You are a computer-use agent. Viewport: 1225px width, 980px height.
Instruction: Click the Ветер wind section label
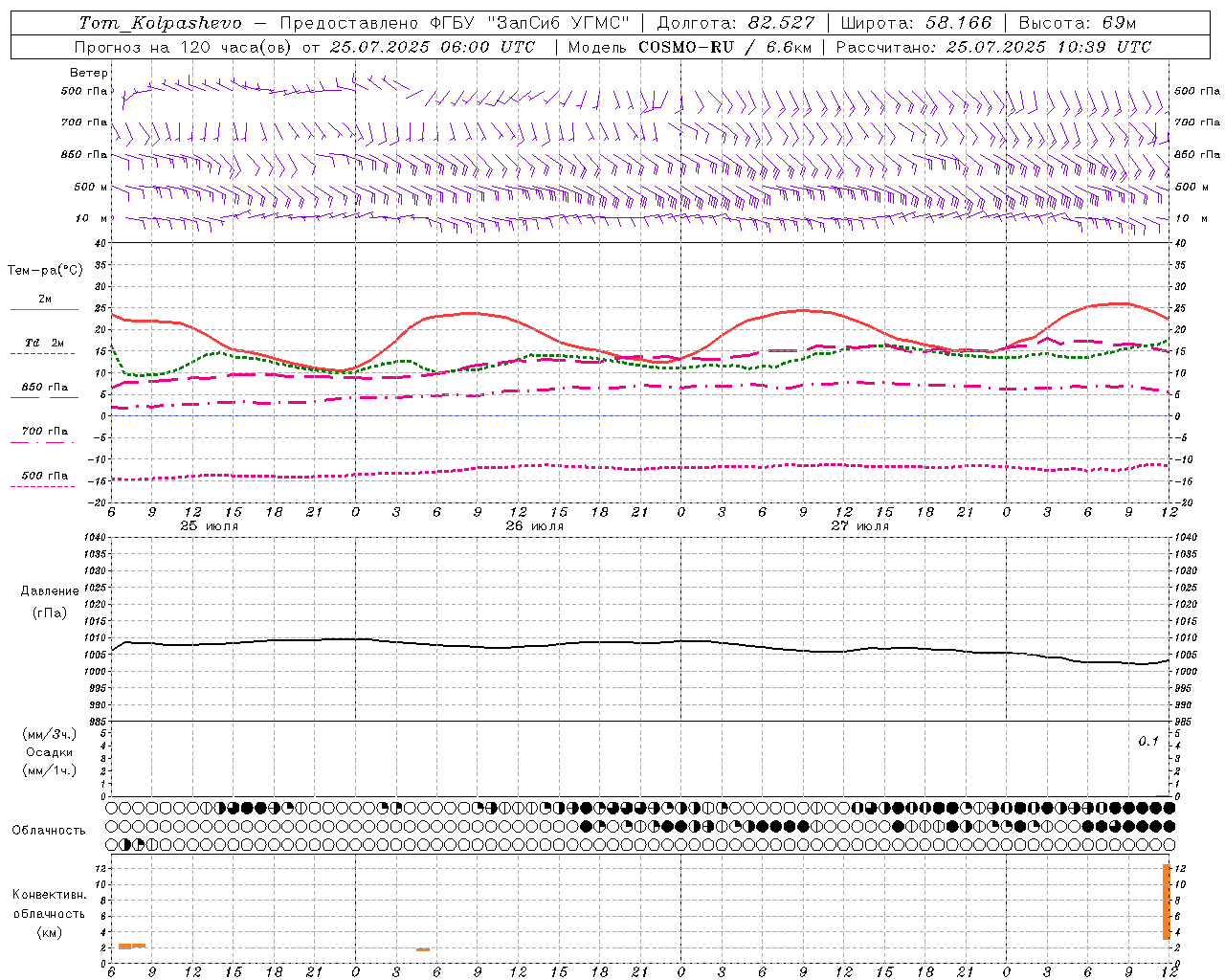[88, 73]
